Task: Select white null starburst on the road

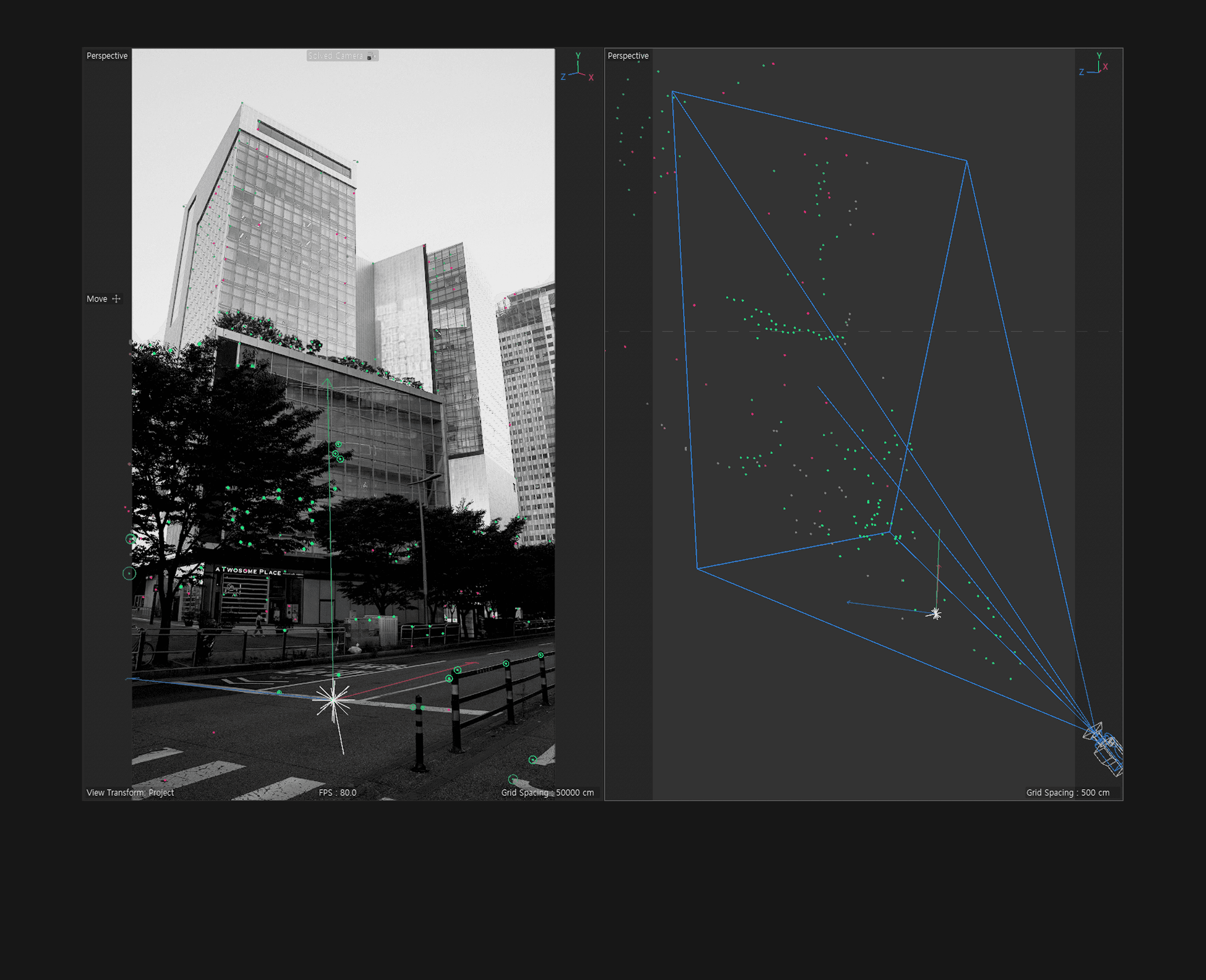Action: pyautogui.click(x=333, y=700)
